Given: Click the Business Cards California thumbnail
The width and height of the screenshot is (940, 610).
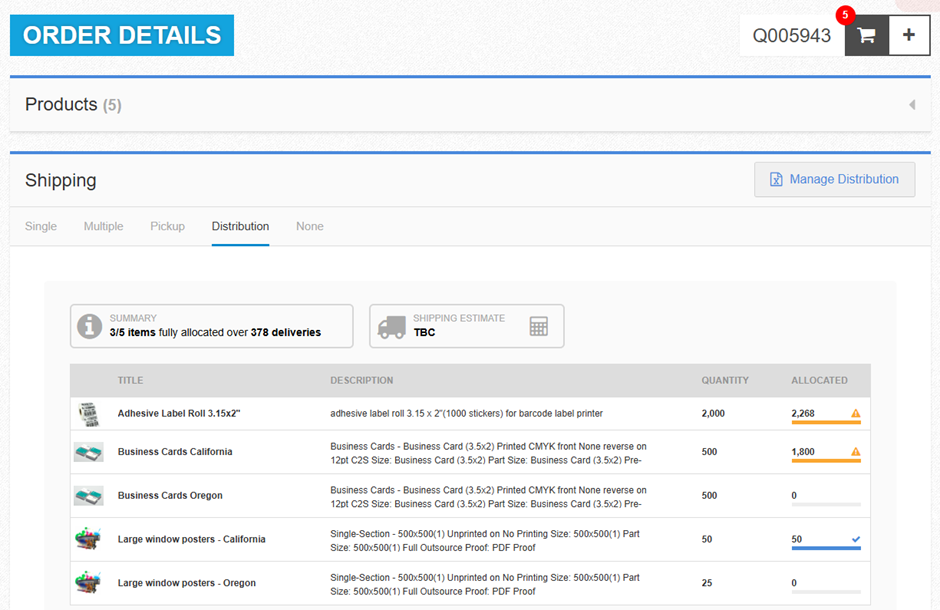Looking at the screenshot, I should [89, 452].
